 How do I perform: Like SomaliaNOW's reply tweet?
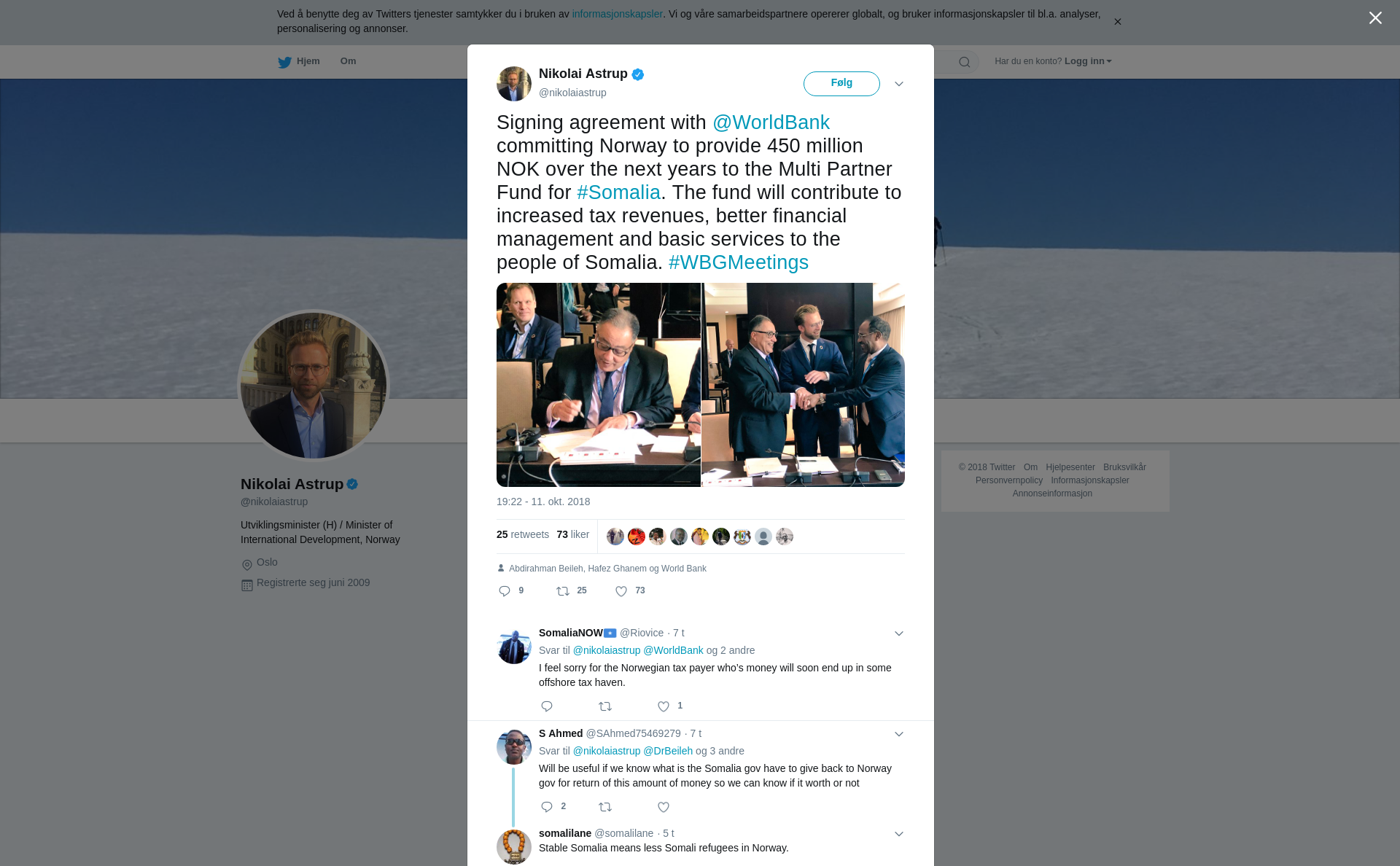point(664,706)
